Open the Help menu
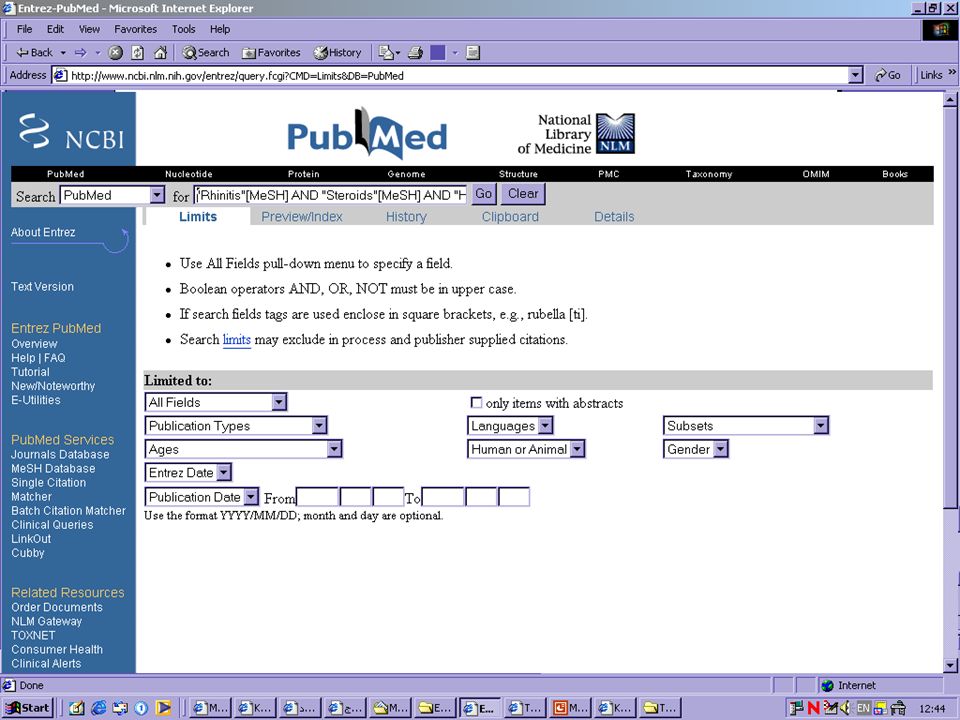Image resolution: width=960 pixels, height=720 pixels. tap(220, 29)
